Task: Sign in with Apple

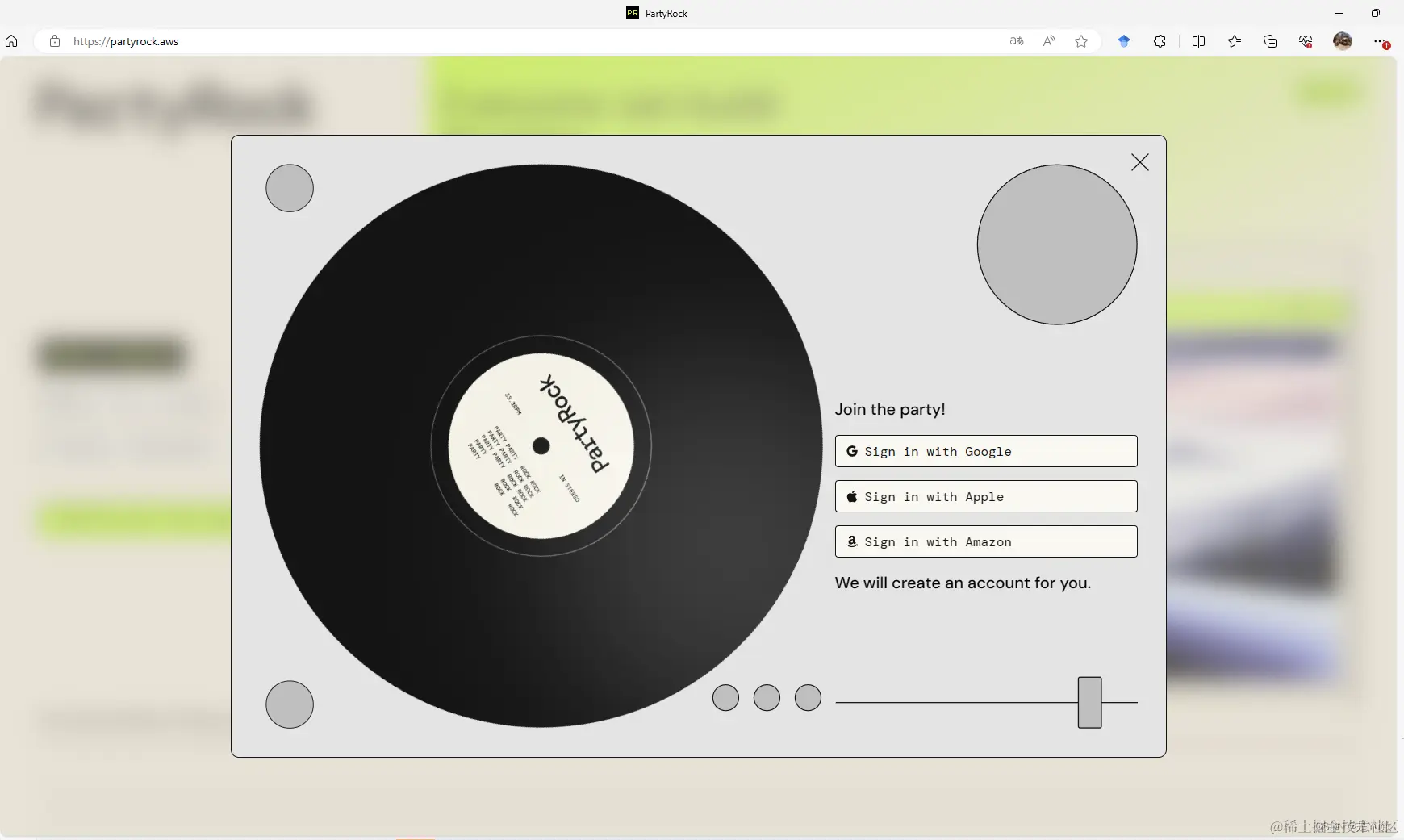Action: click(986, 496)
